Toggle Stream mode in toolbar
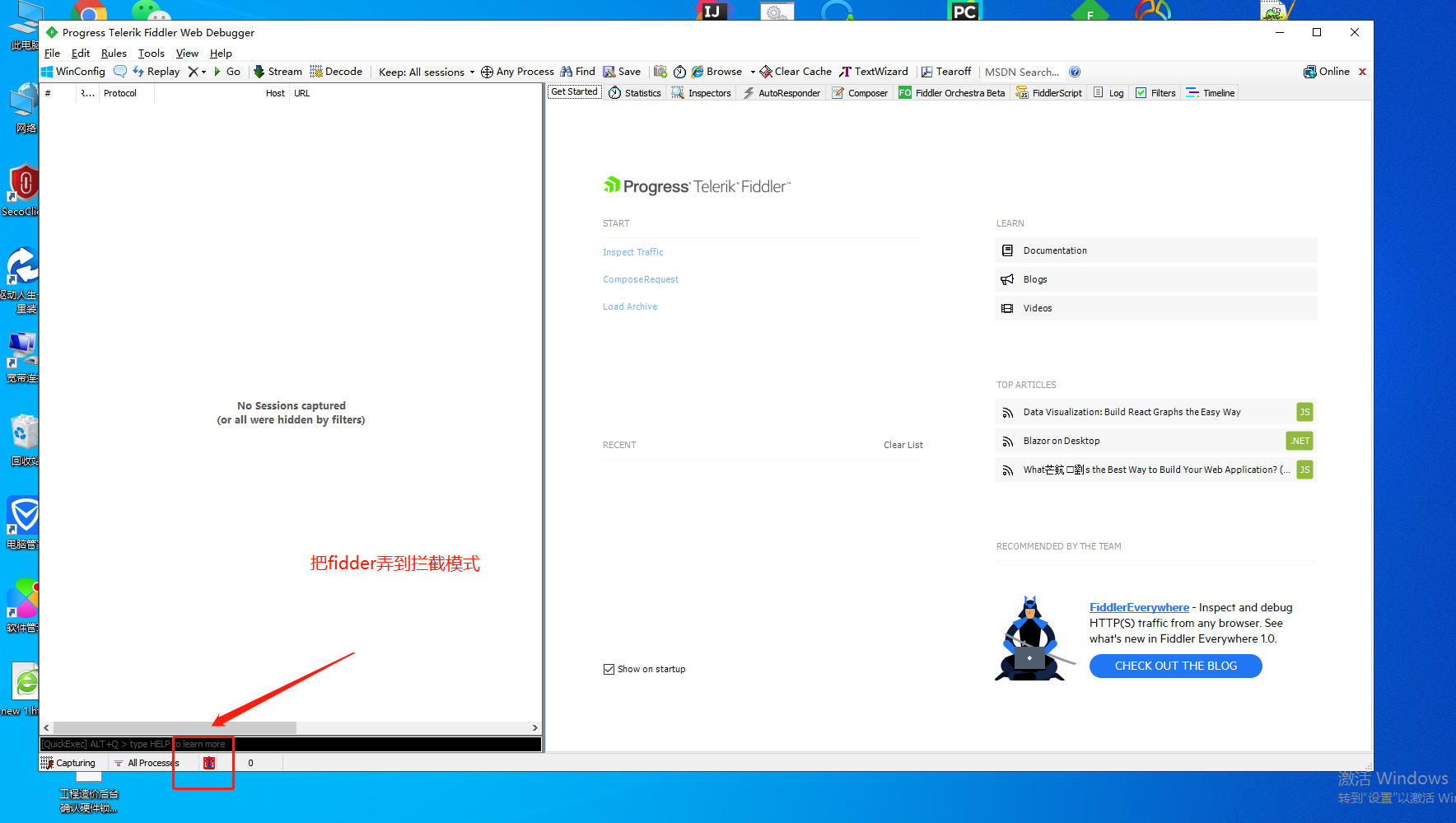 coord(278,72)
